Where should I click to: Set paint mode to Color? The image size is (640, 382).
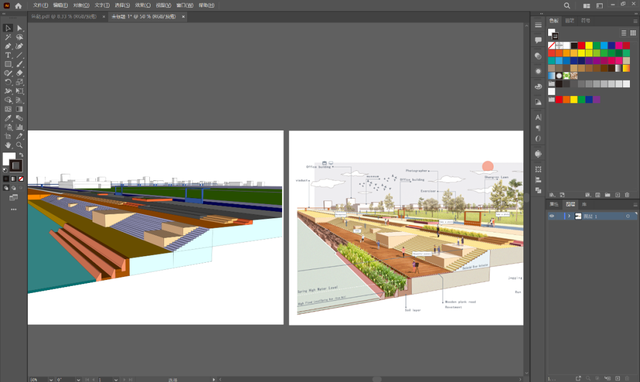(x=6, y=179)
